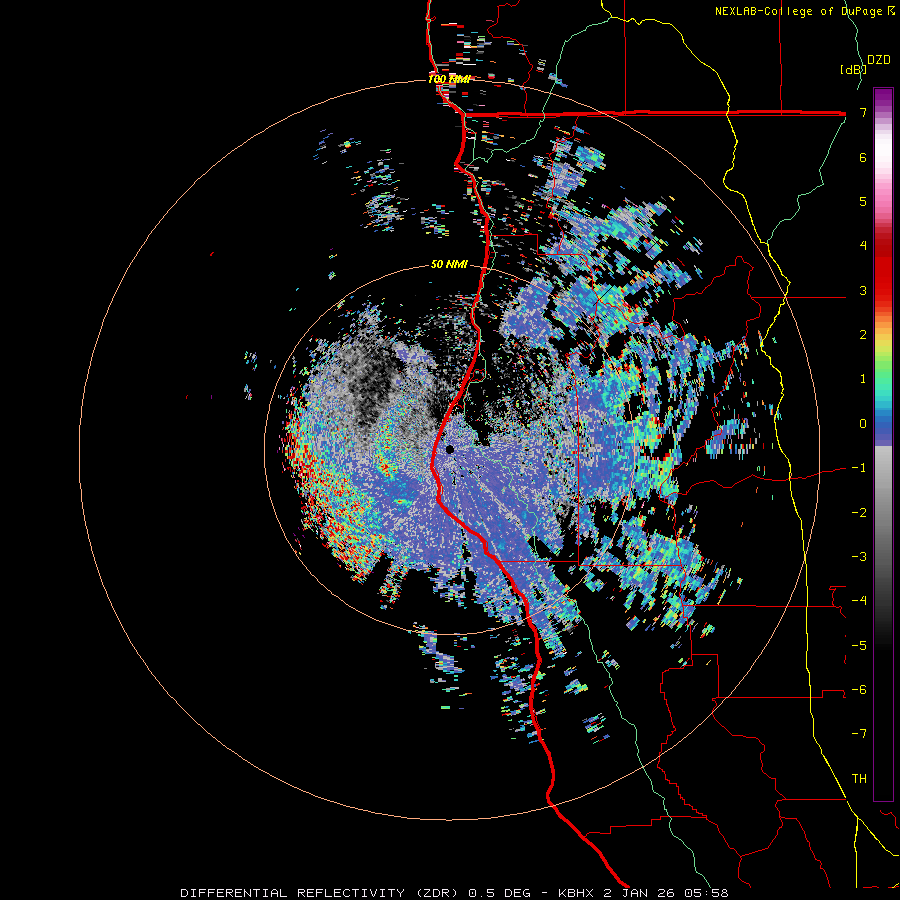The height and width of the screenshot is (900, 900).
Task: Click the DZD label above the scale
Action: 879,60
